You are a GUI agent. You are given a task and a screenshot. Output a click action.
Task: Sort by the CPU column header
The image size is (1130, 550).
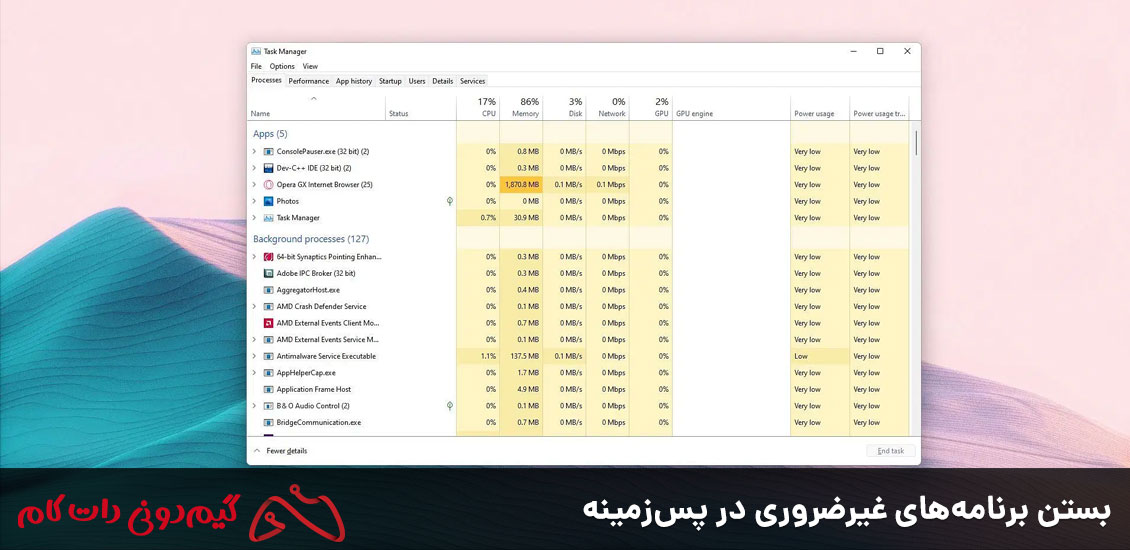479,107
